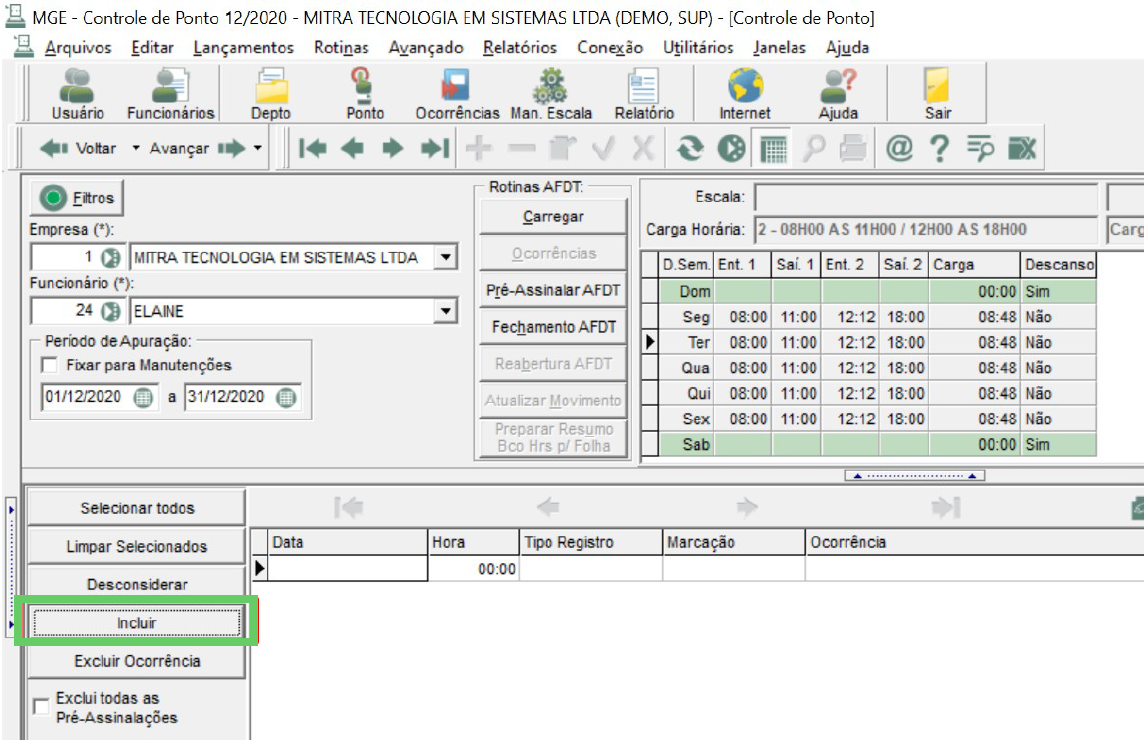The image size is (1144, 742).
Task: Open date picker for 01/12/2020 field
Action: click(x=143, y=398)
